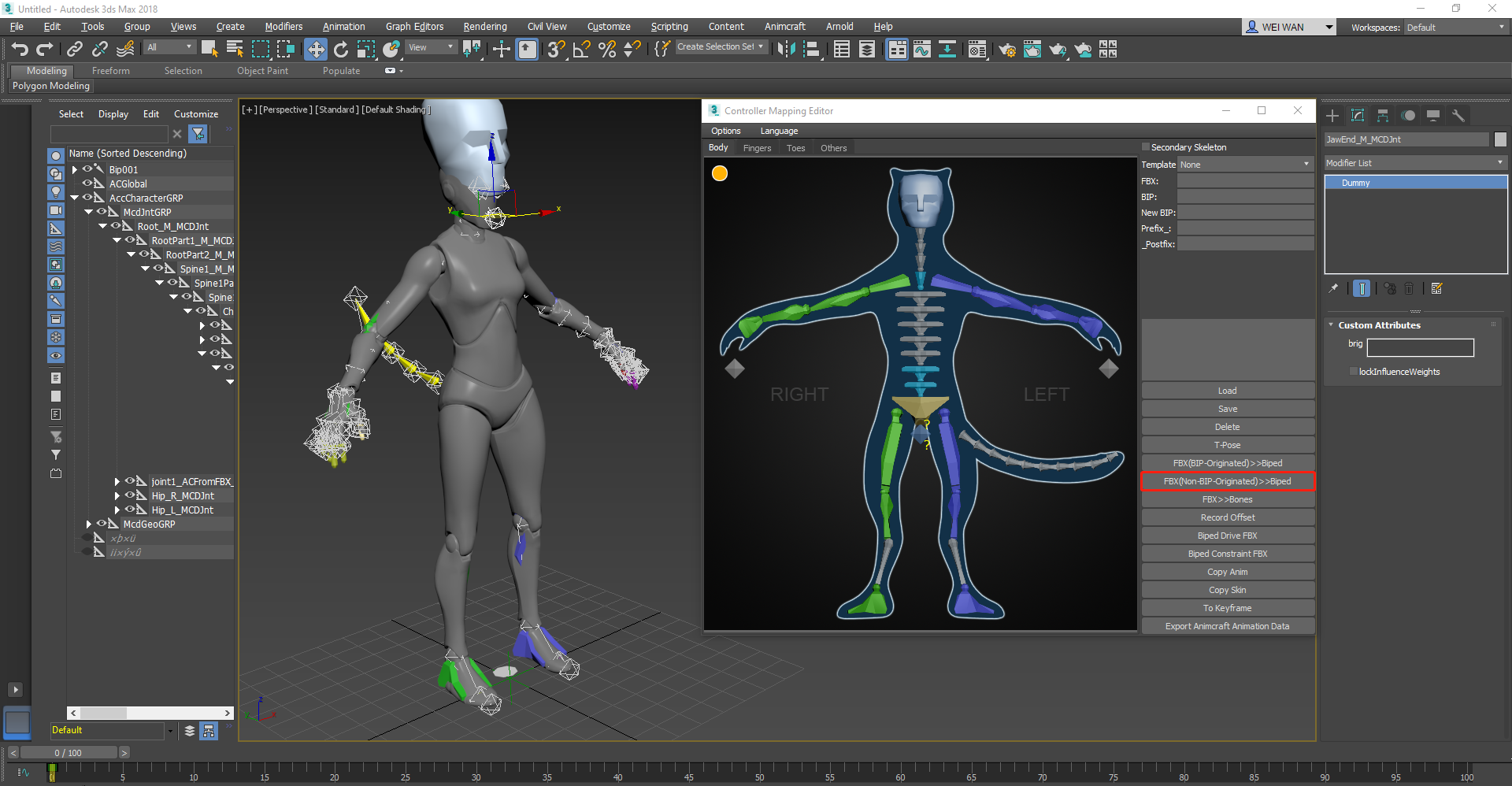Click the Record Offset button

coord(1228,517)
